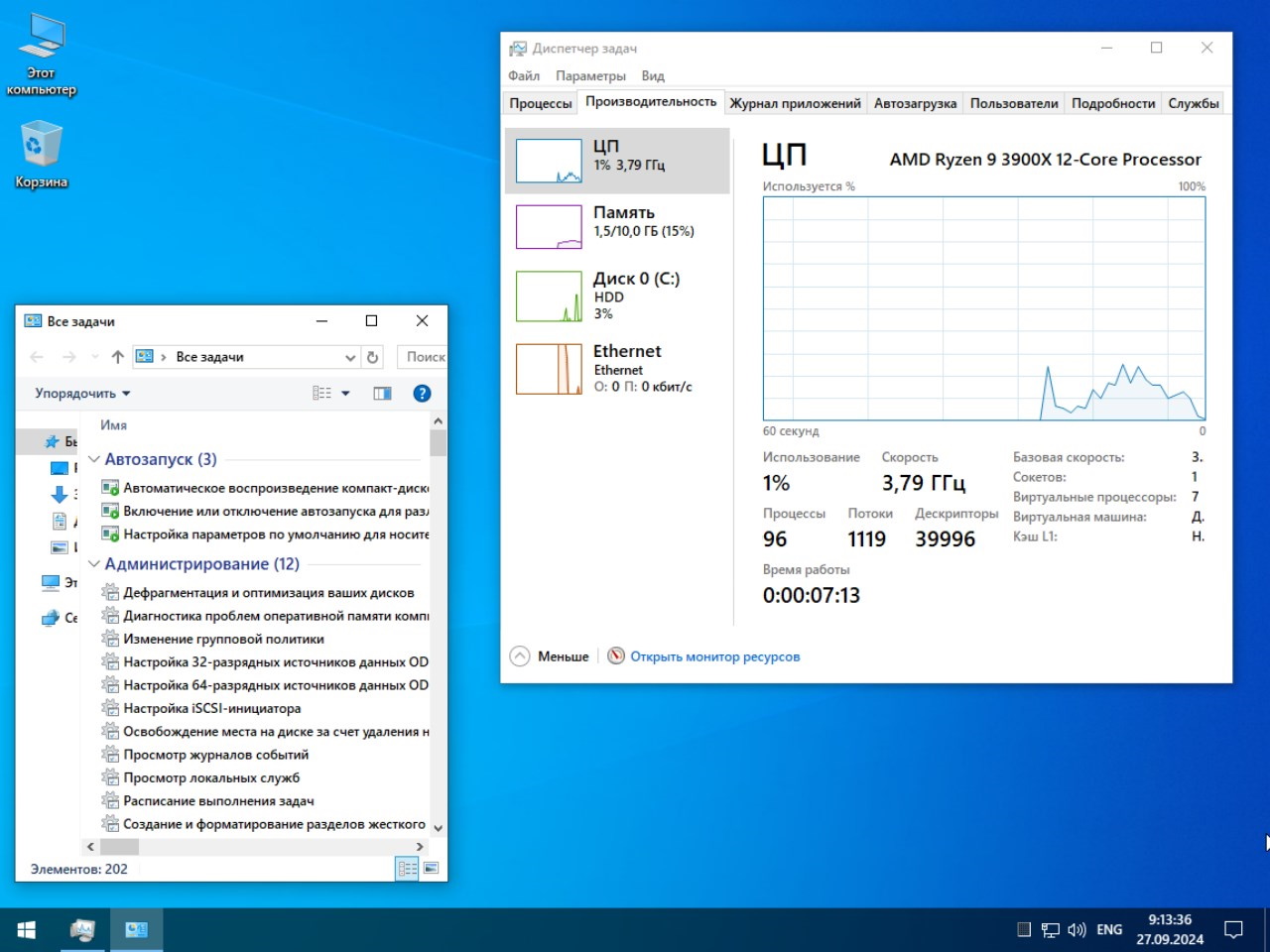The height and width of the screenshot is (952, 1270).
Task: Select Расписание выполнения задач item
Action: [208, 801]
